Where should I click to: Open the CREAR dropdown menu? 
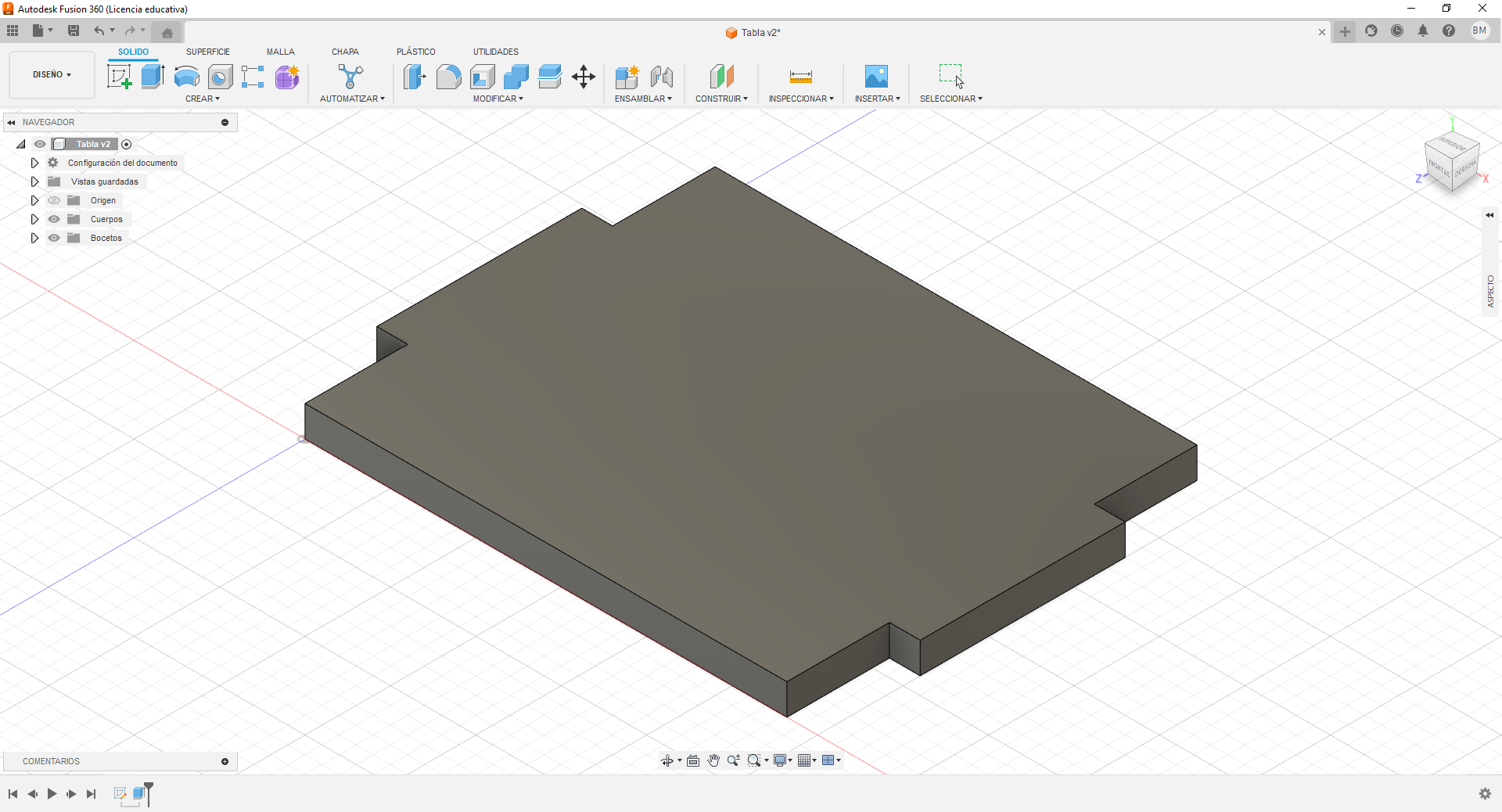[203, 99]
